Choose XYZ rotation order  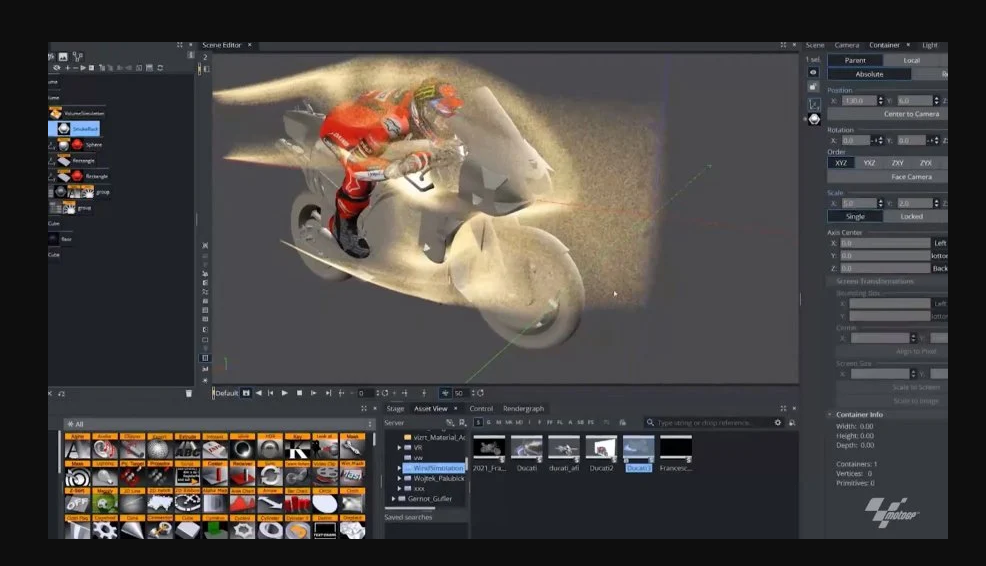tap(841, 163)
